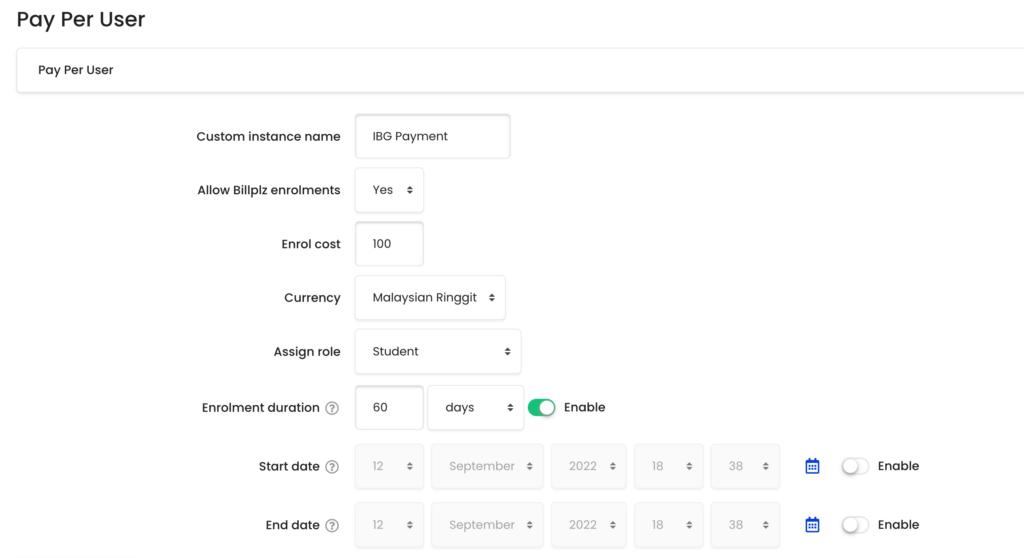Open the Allow Billplz enrolments dropdown

coord(389,190)
